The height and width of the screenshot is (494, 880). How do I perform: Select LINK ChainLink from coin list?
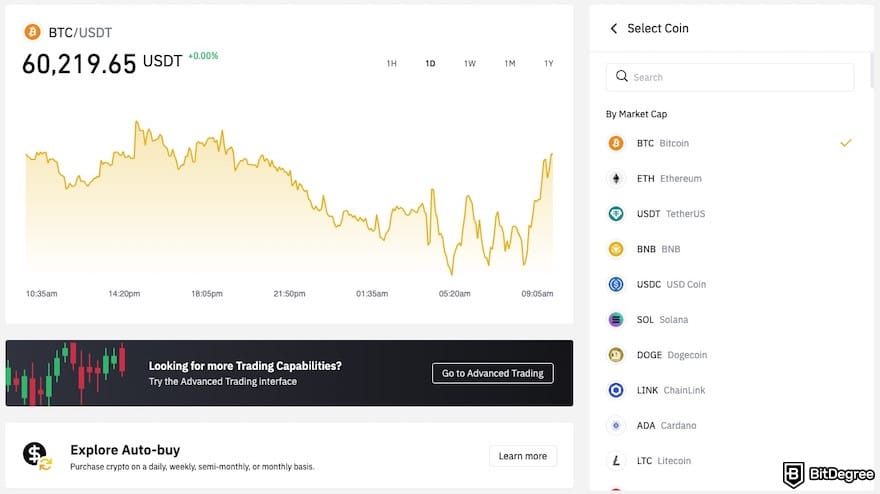[x=730, y=390]
